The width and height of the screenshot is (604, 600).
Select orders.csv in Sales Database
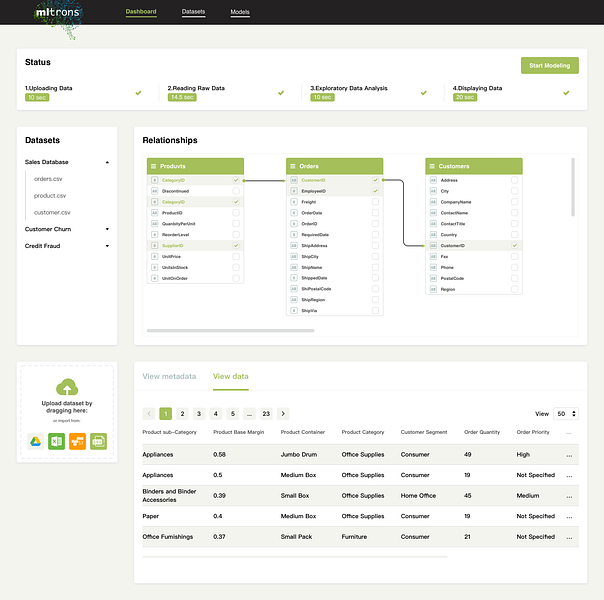tap(48, 179)
